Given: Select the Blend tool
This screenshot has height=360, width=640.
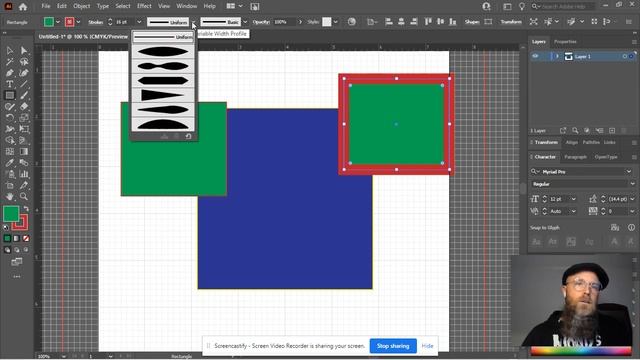Looking at the screenshot, I should tap(24, 163).
